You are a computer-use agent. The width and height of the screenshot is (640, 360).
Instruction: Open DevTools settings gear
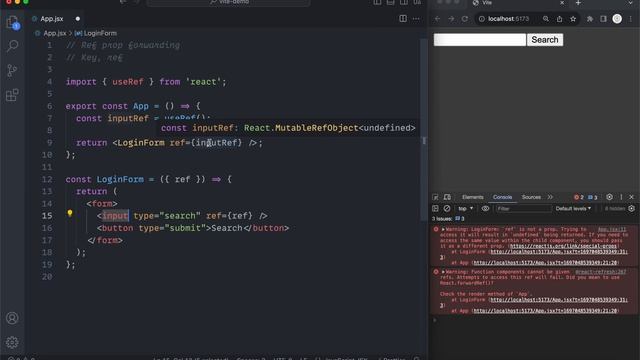pyautogui.click(x=609, y=197)
